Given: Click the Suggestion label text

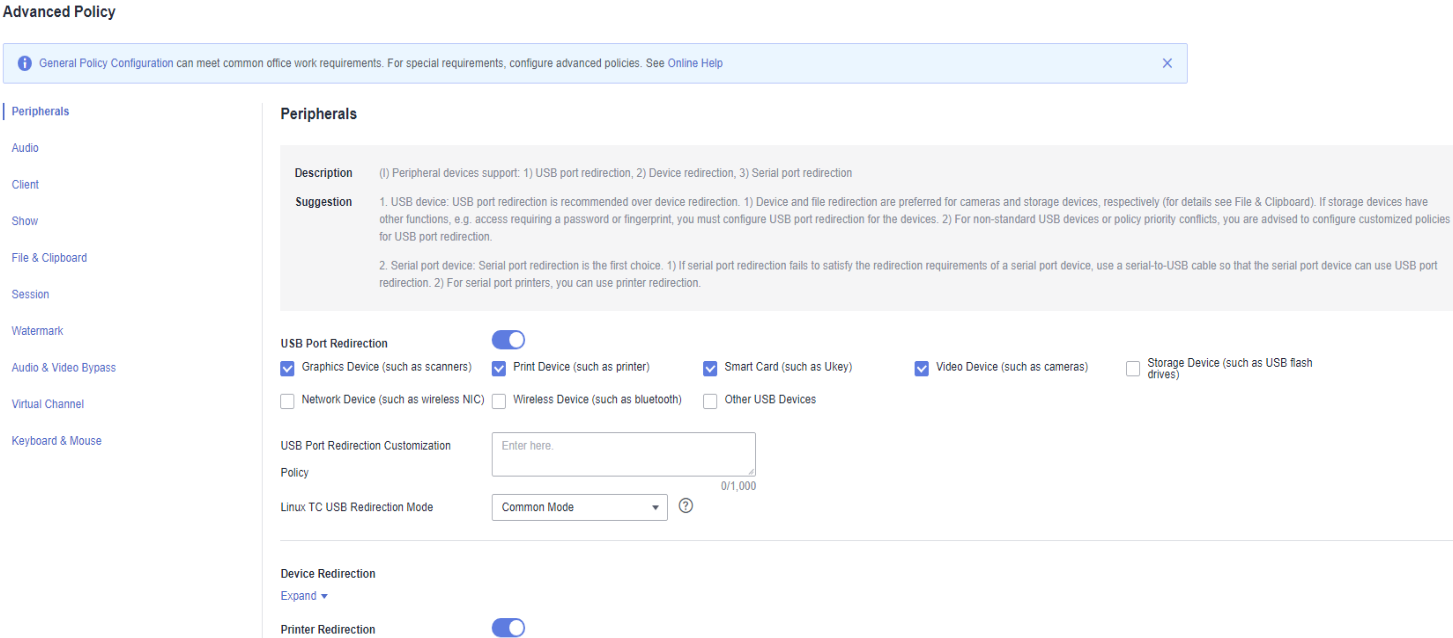Looking at the screenshot, I should [323, 202].
